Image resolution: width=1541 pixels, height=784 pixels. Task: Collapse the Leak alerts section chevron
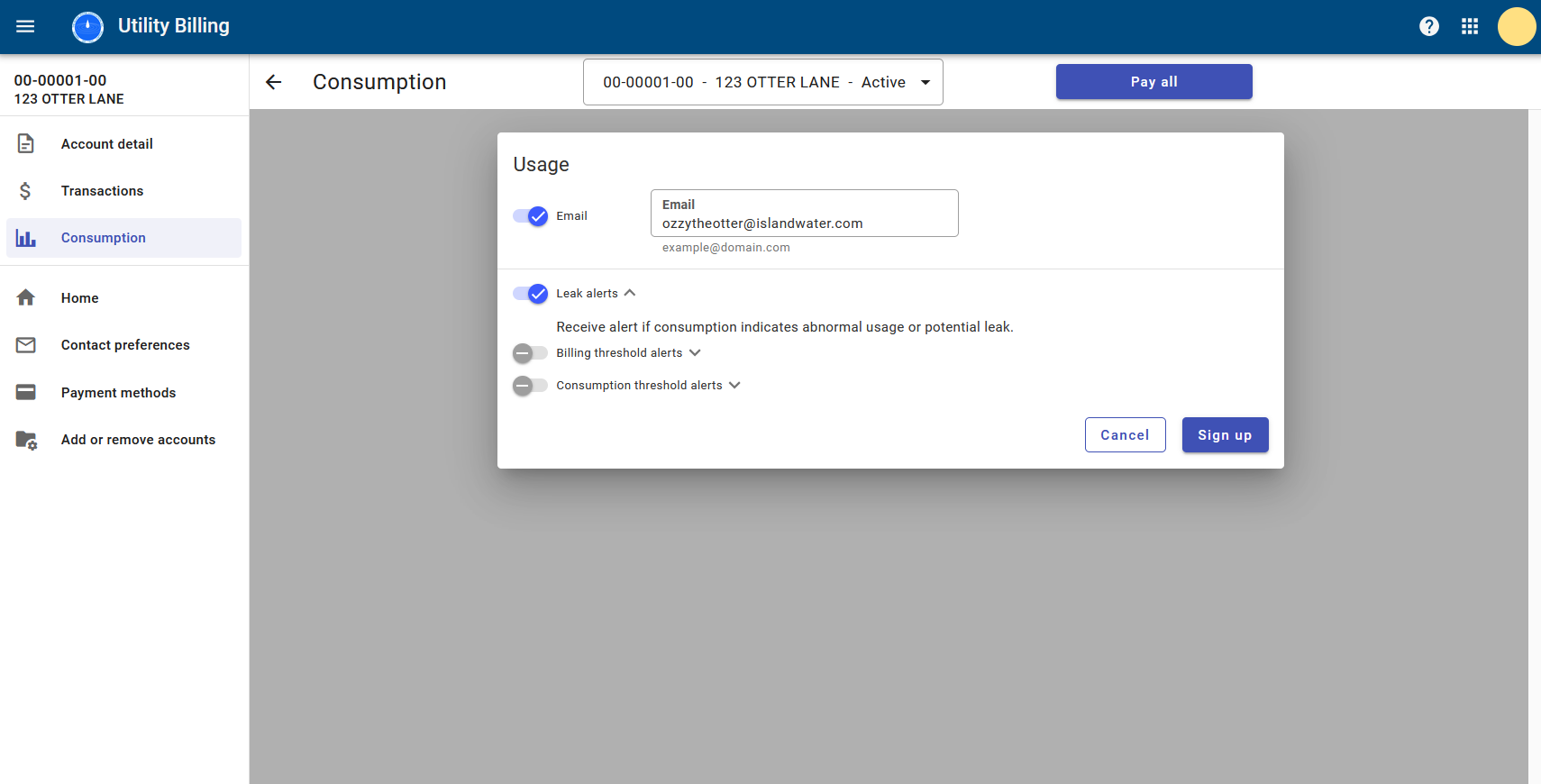tap(630, 293)
